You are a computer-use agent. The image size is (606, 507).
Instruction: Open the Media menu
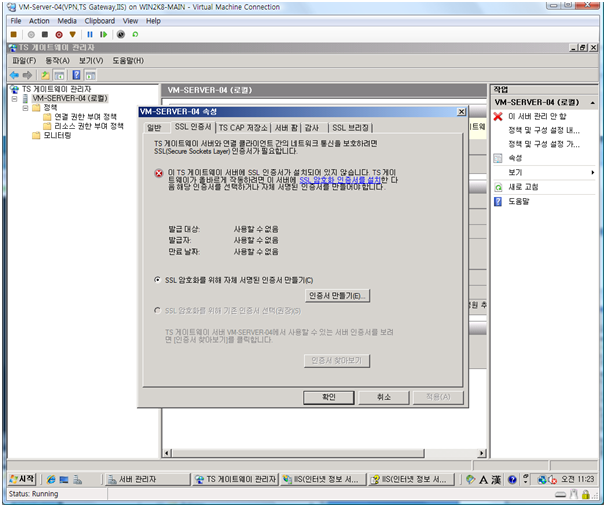[67, 21]
